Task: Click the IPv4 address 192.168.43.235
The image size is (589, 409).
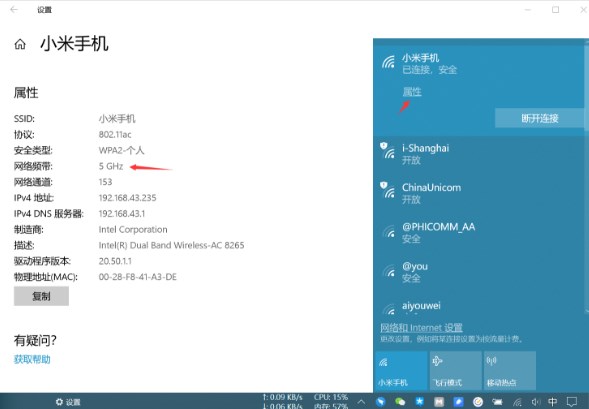Action: point(127,198)
